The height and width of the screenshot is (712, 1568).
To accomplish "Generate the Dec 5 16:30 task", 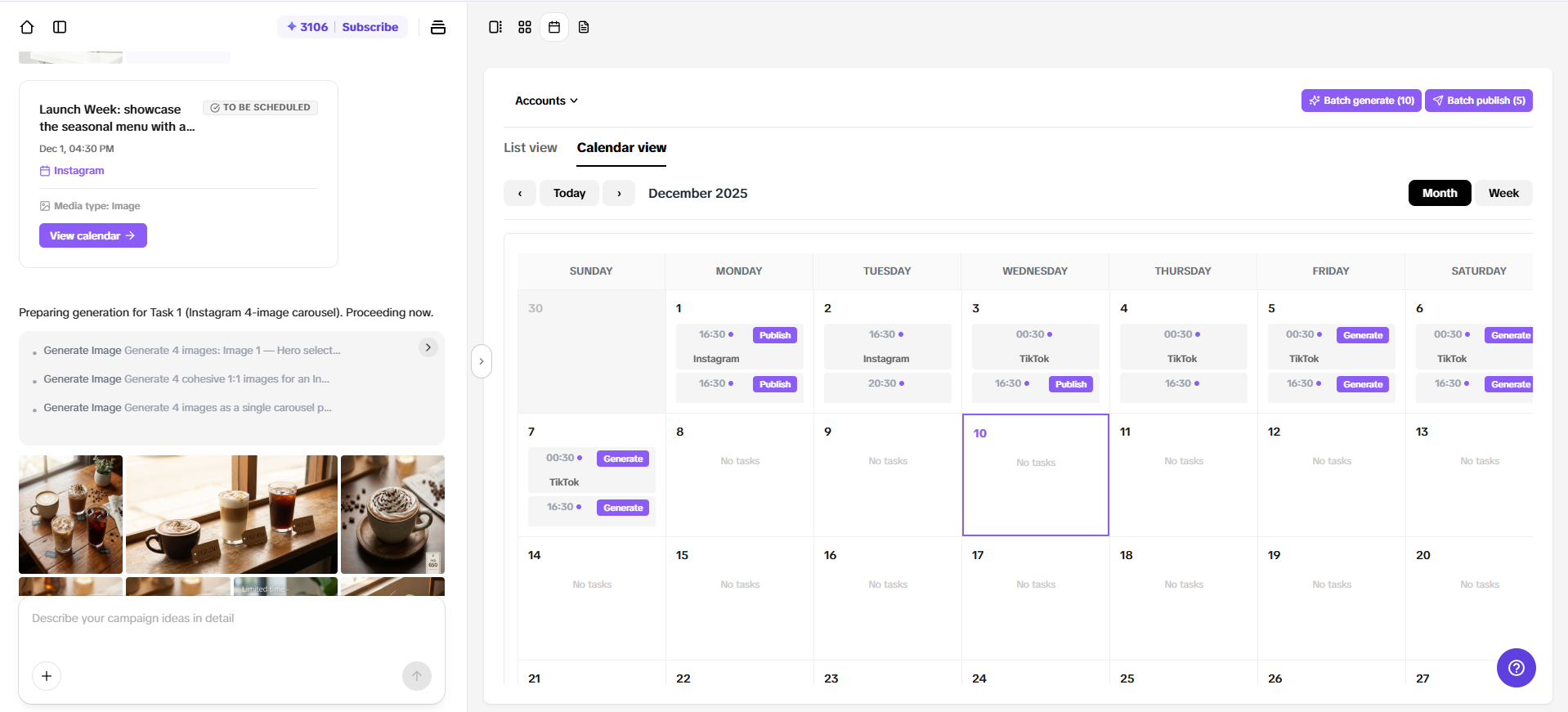I will (1363, 384).
